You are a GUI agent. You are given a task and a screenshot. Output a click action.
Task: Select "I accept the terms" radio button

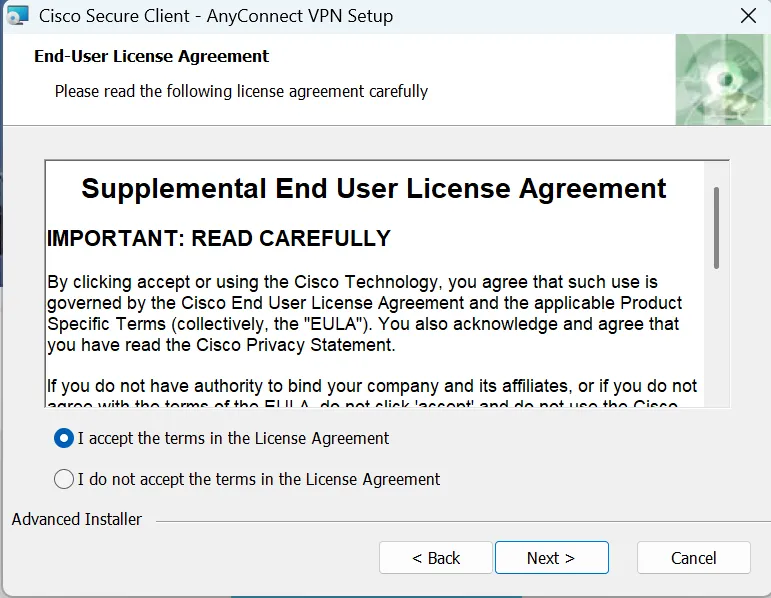click(x=64, y=438)
